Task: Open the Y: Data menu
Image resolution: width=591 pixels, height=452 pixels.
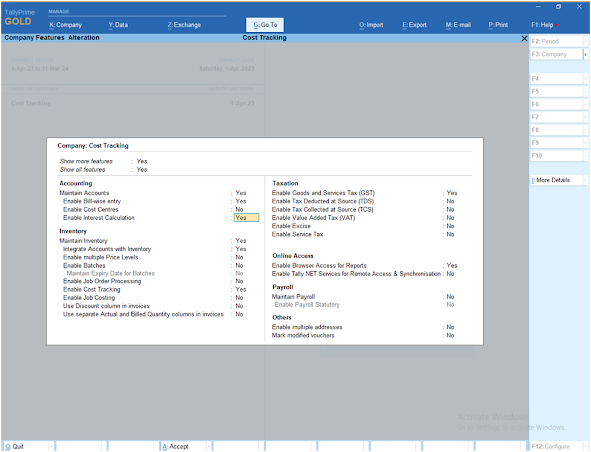Action: click(x=118, y=25)
